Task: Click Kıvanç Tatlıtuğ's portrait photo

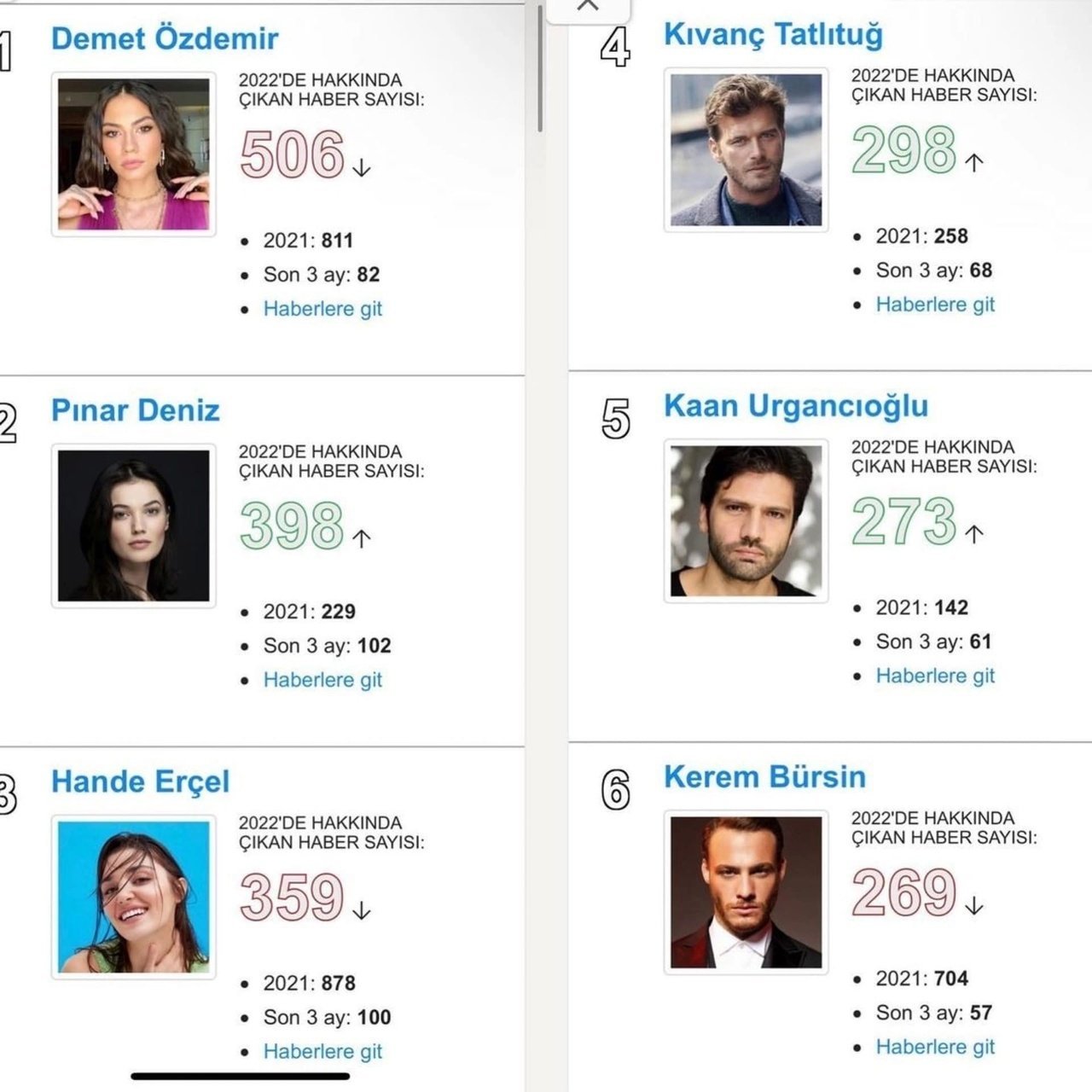Action: (746, 150)
